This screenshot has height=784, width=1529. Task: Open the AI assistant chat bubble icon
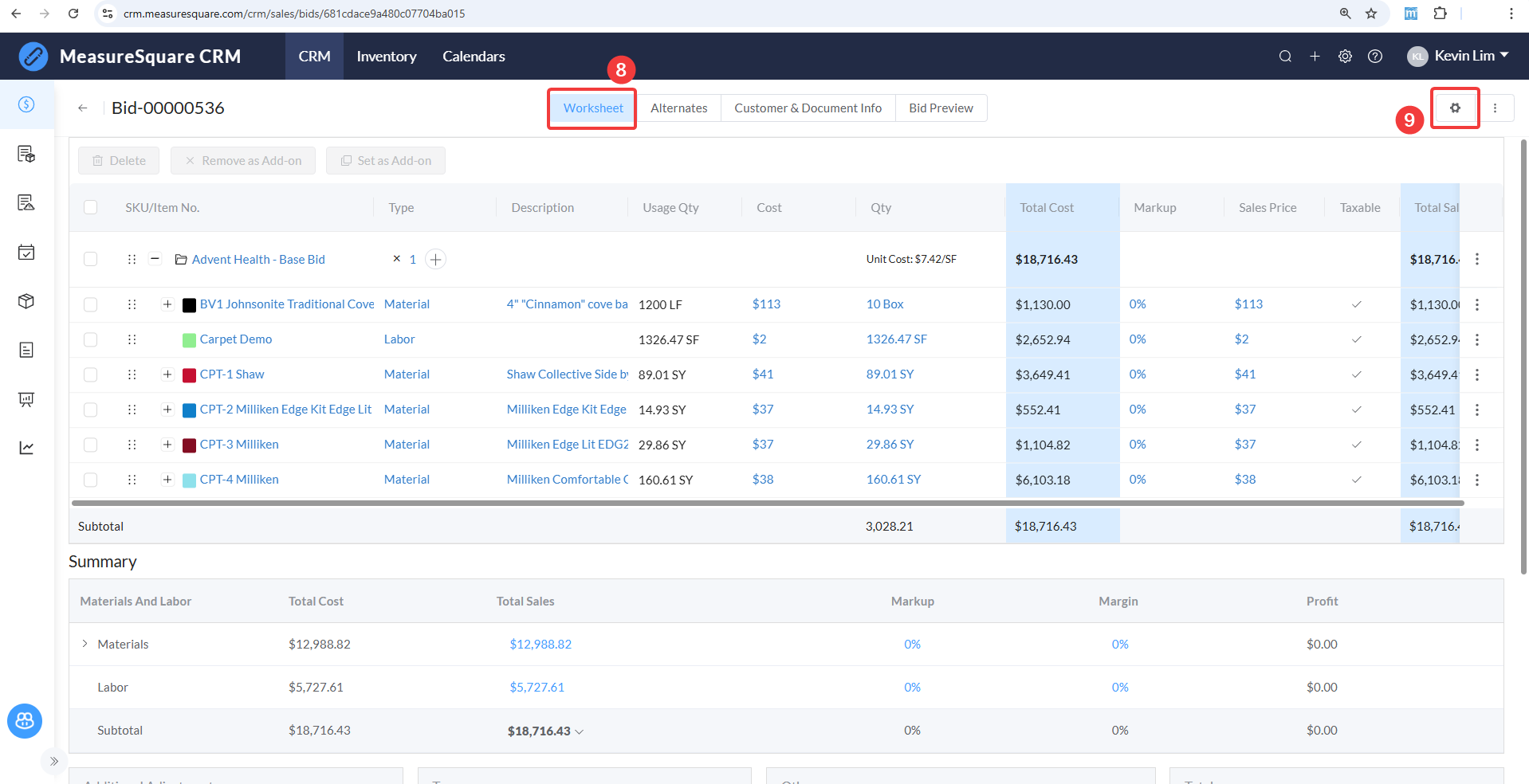coord(25,721)
